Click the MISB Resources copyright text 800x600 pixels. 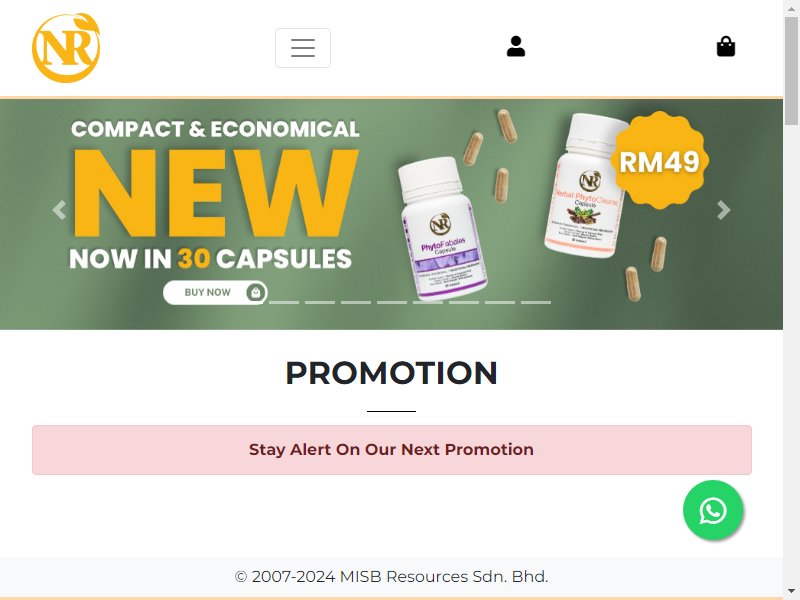[x=391, y=577]
